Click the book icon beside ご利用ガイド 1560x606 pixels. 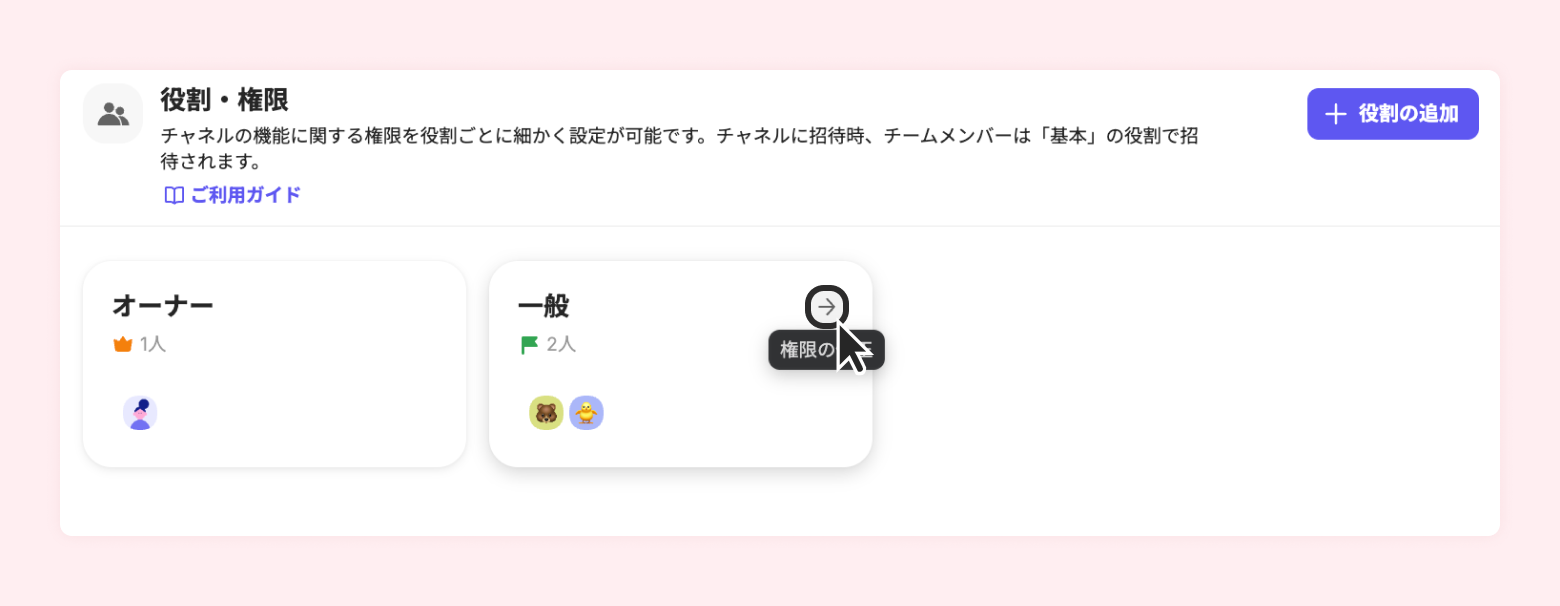(x=174, y=195)
